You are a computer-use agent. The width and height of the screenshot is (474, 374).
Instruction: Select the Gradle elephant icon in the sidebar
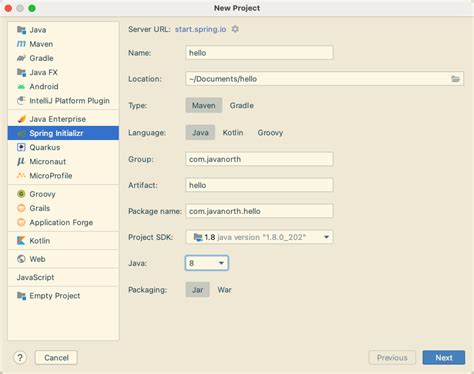[21, 58]
